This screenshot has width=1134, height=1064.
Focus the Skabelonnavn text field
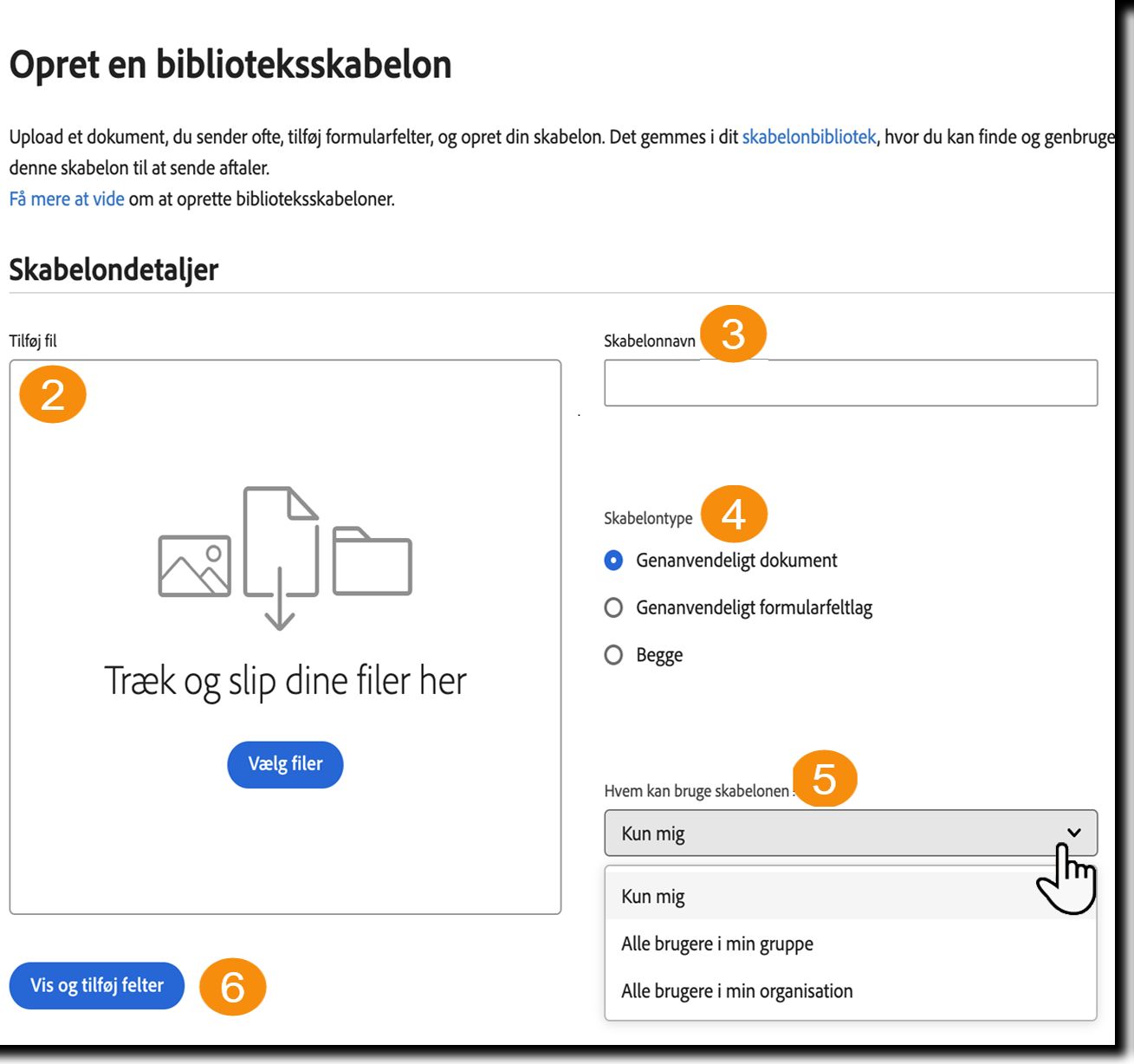point(851,383)
